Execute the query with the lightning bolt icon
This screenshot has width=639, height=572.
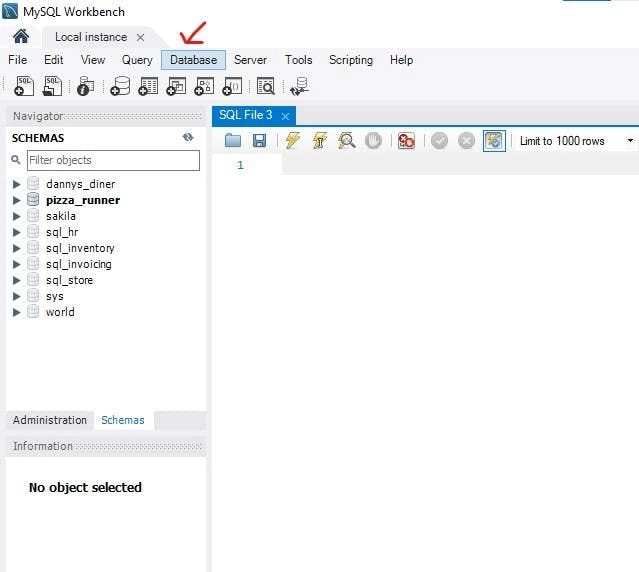click(x=292, y=141)
